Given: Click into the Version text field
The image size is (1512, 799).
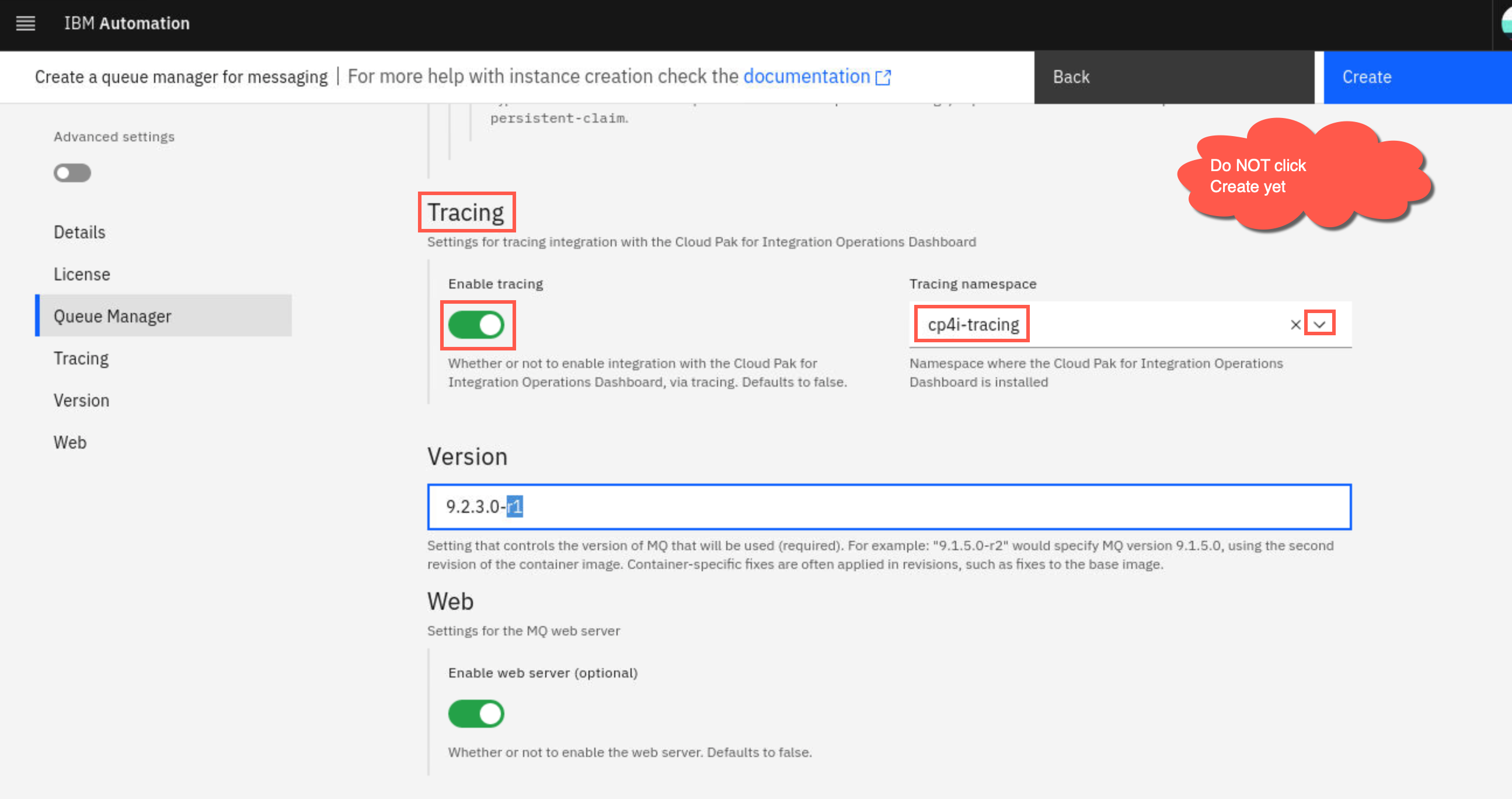Looking at the screenshot, I should point(889,506).
